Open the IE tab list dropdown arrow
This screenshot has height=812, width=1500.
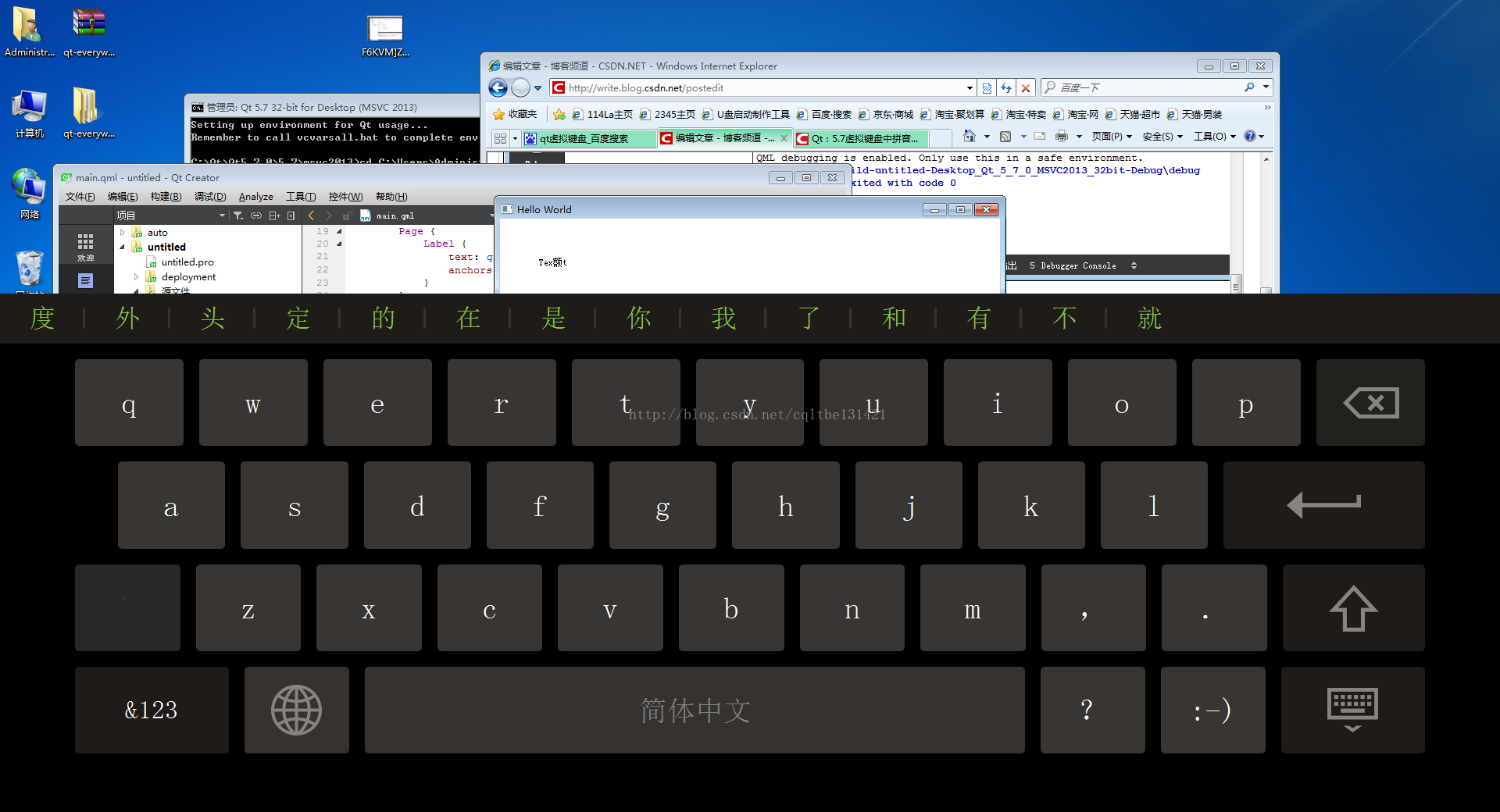(515, 138)
